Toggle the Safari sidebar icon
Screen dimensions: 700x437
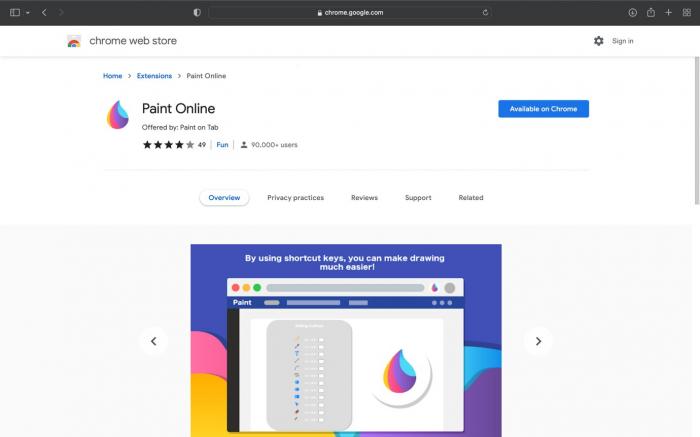point(15,12)
